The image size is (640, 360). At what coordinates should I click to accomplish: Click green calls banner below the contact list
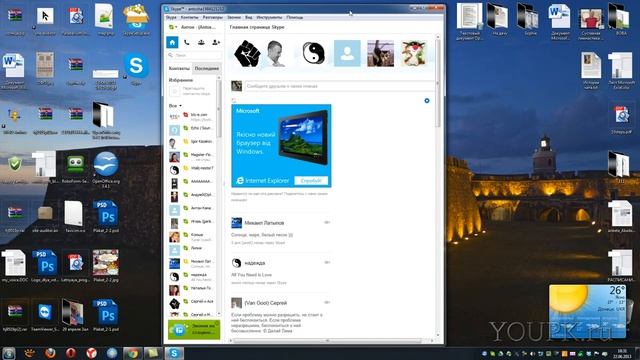(x=194, y=329)
